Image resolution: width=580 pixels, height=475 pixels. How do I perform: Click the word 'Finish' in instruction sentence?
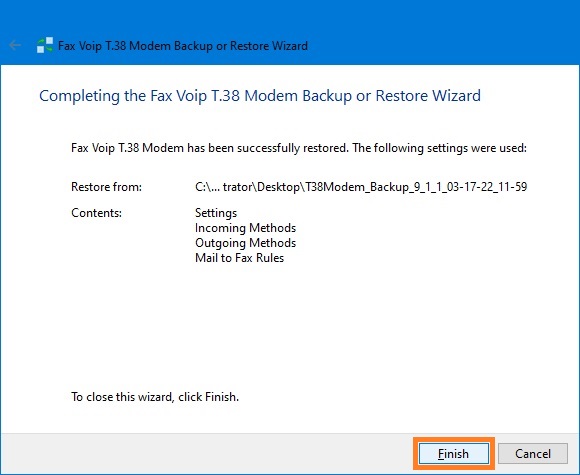coord(221,397)
